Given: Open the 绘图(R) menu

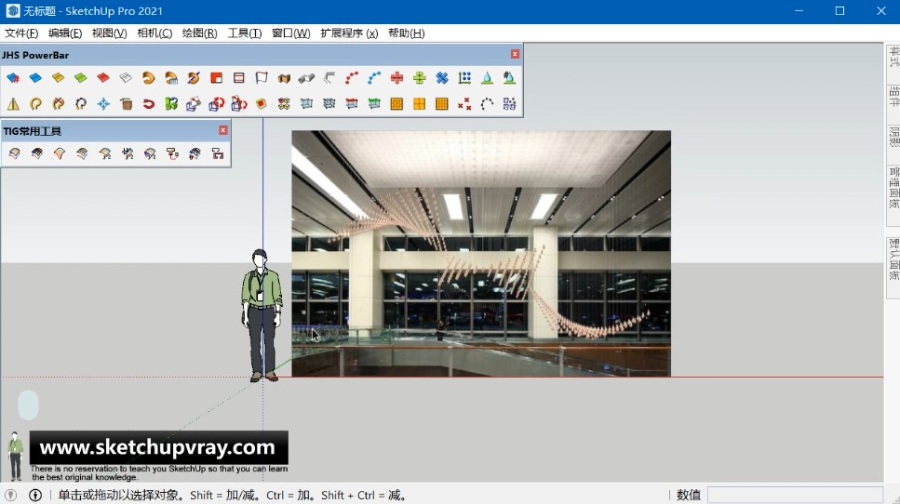Looking at the screenshot, I should (x=200, y=33).
